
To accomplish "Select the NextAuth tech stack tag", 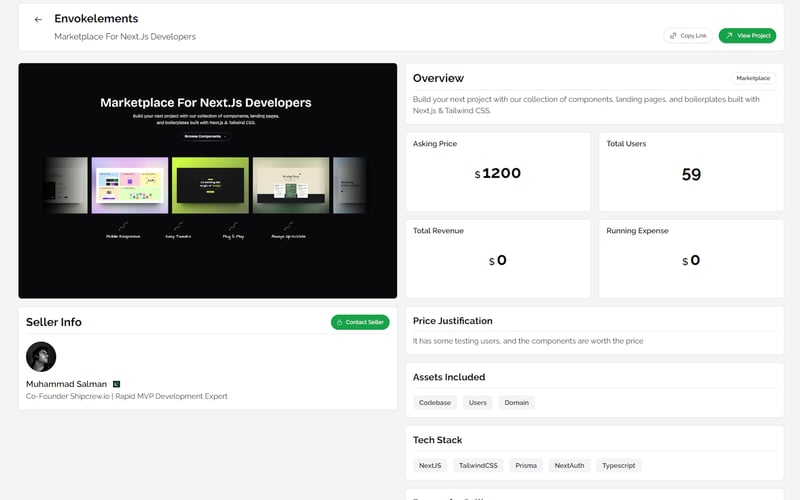I will coord(569,465).
